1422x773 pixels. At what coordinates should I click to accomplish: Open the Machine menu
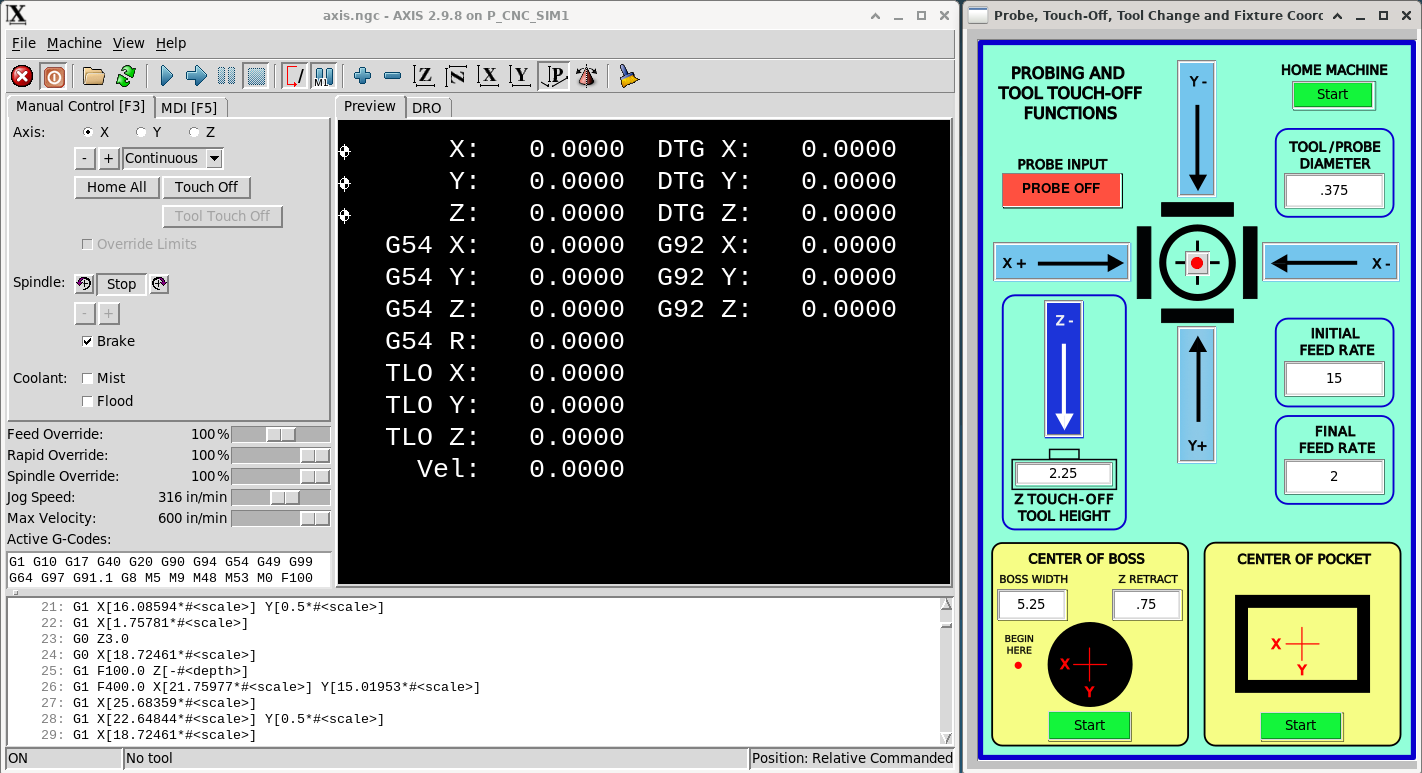74,43
